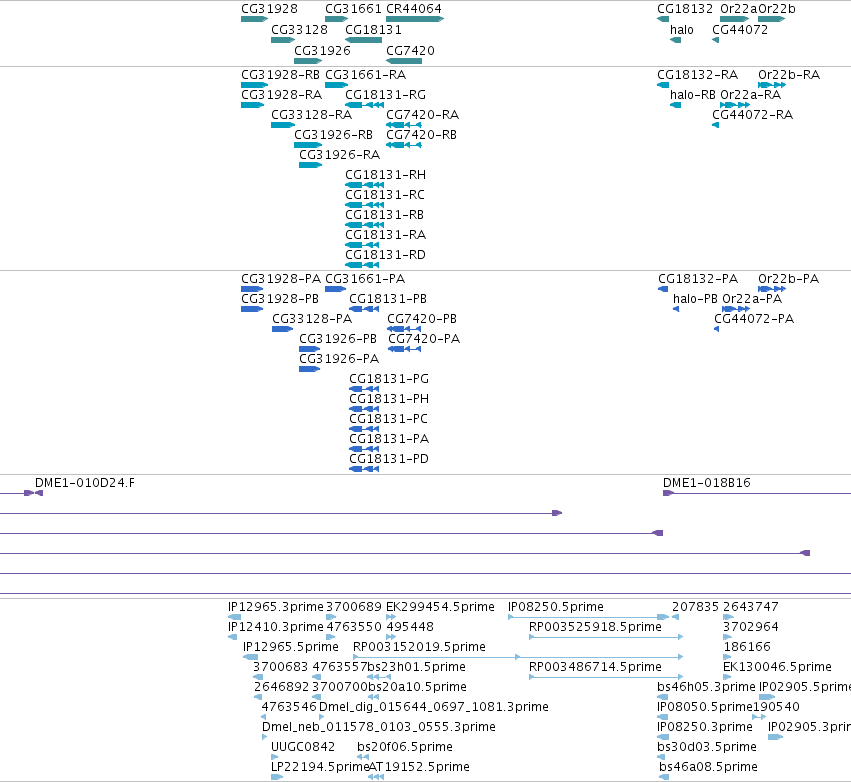Select protein CG31926-PB
The image size is (851, 782).
point(310,349)
